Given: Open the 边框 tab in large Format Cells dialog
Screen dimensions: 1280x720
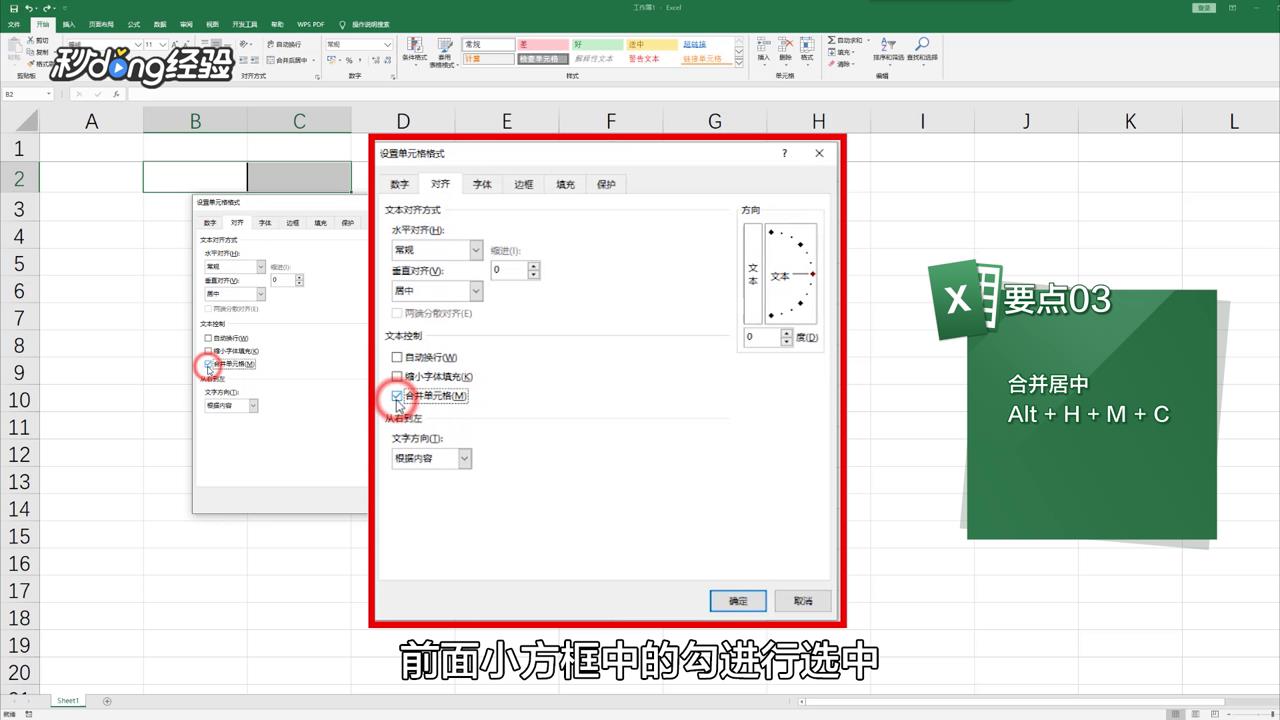Looking at the screenshot, I should 524,184.
